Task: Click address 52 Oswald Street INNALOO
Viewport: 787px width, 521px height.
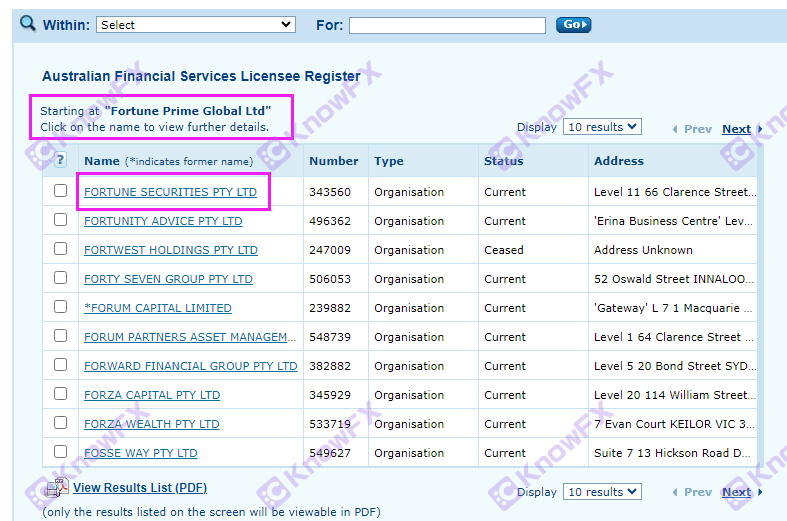Action: pos(674,279)
